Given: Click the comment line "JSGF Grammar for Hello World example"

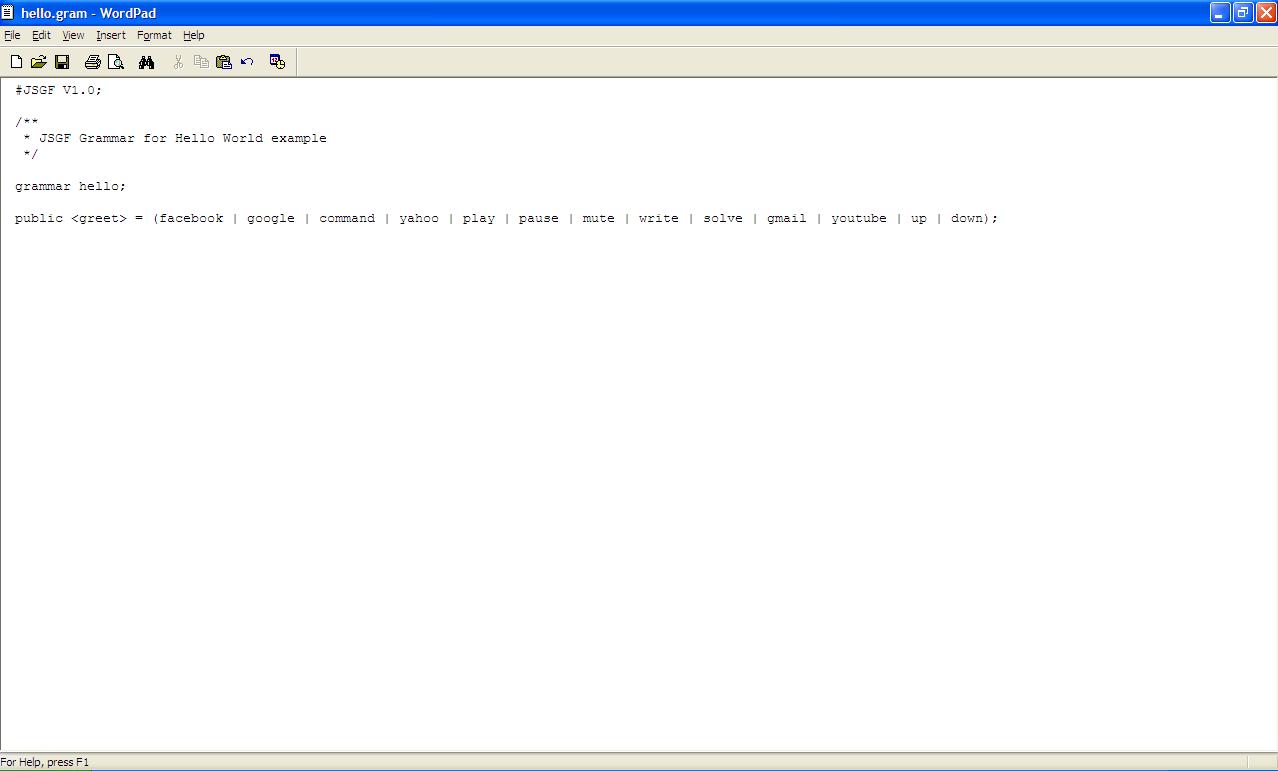Looking at the screenshot, I should point(183,138).
